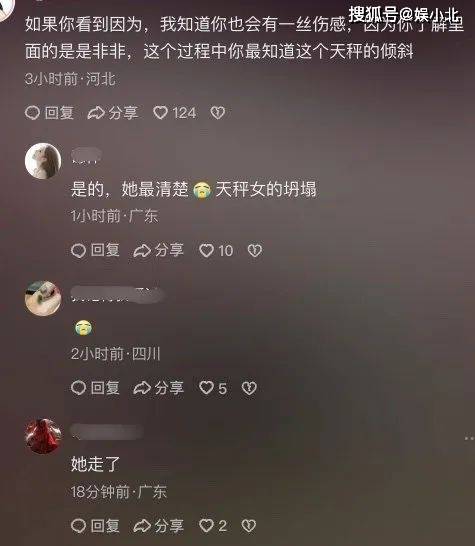This screenshot has width=475, height=546.
Task: Like the top comment with 124 likes
Action: [x=175, y=113]
